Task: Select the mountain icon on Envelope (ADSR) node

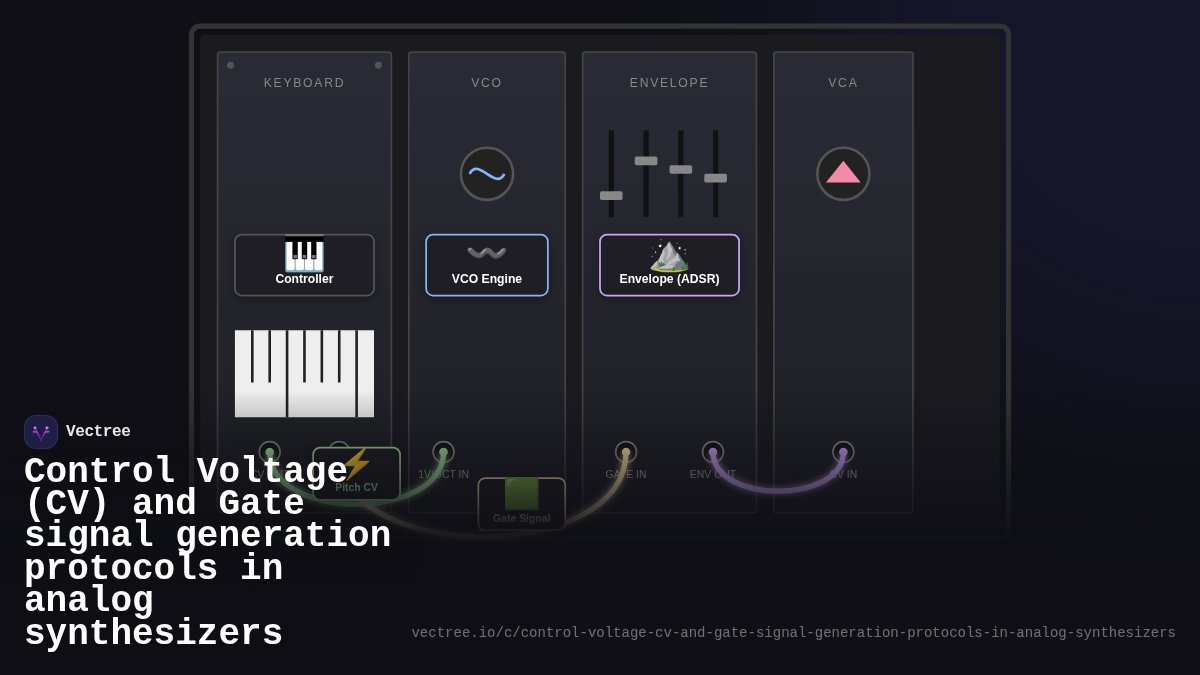Action: (x=669, y=257)
